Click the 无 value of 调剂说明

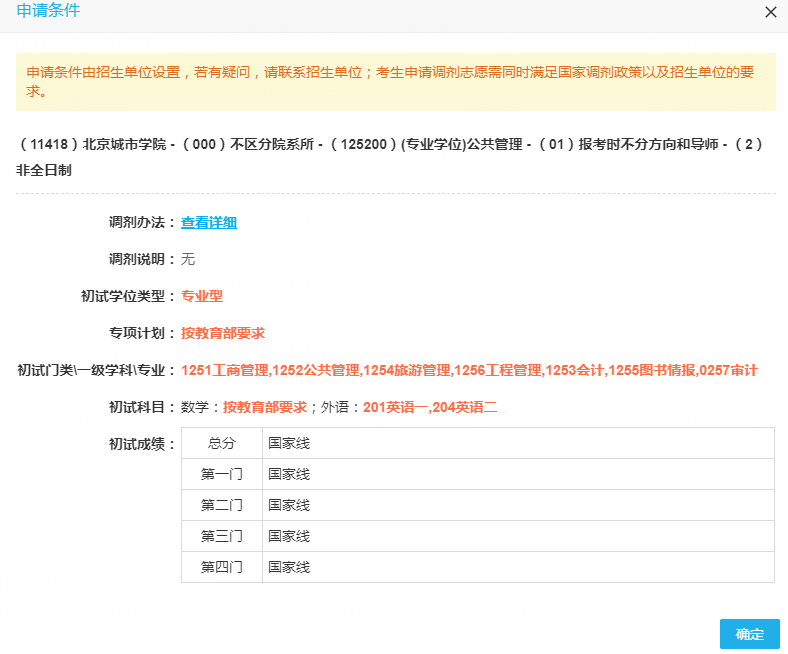(x=188, y=259)
